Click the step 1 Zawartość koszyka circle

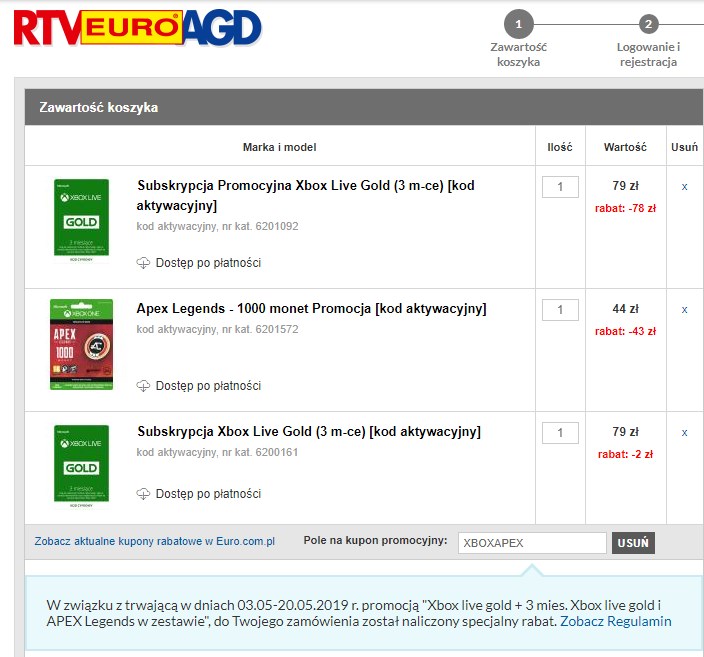click(518, 24)
